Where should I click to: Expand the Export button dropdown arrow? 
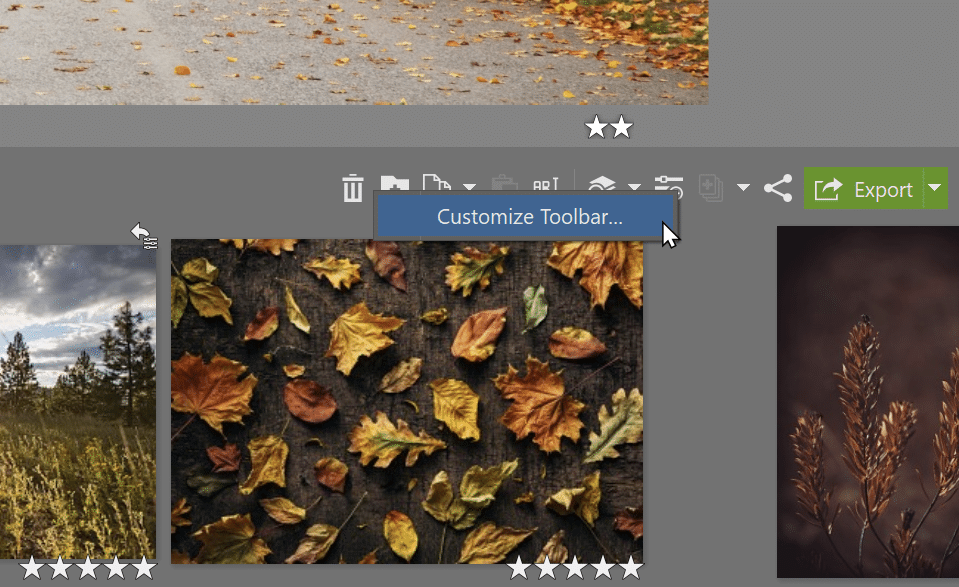point(934,188)
